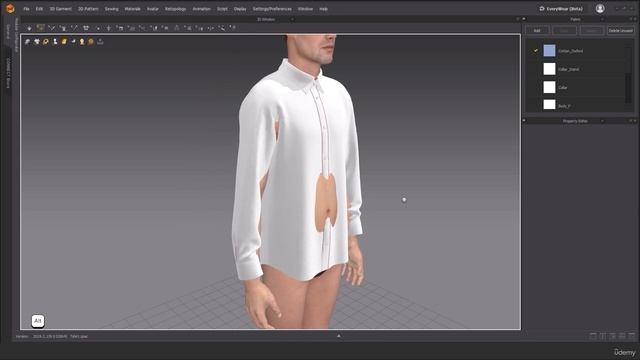The height and width of the screenshot is (360, 640).
Task: Click the white avatar figure icon in viewport
Action: click(x=55, y=42)
